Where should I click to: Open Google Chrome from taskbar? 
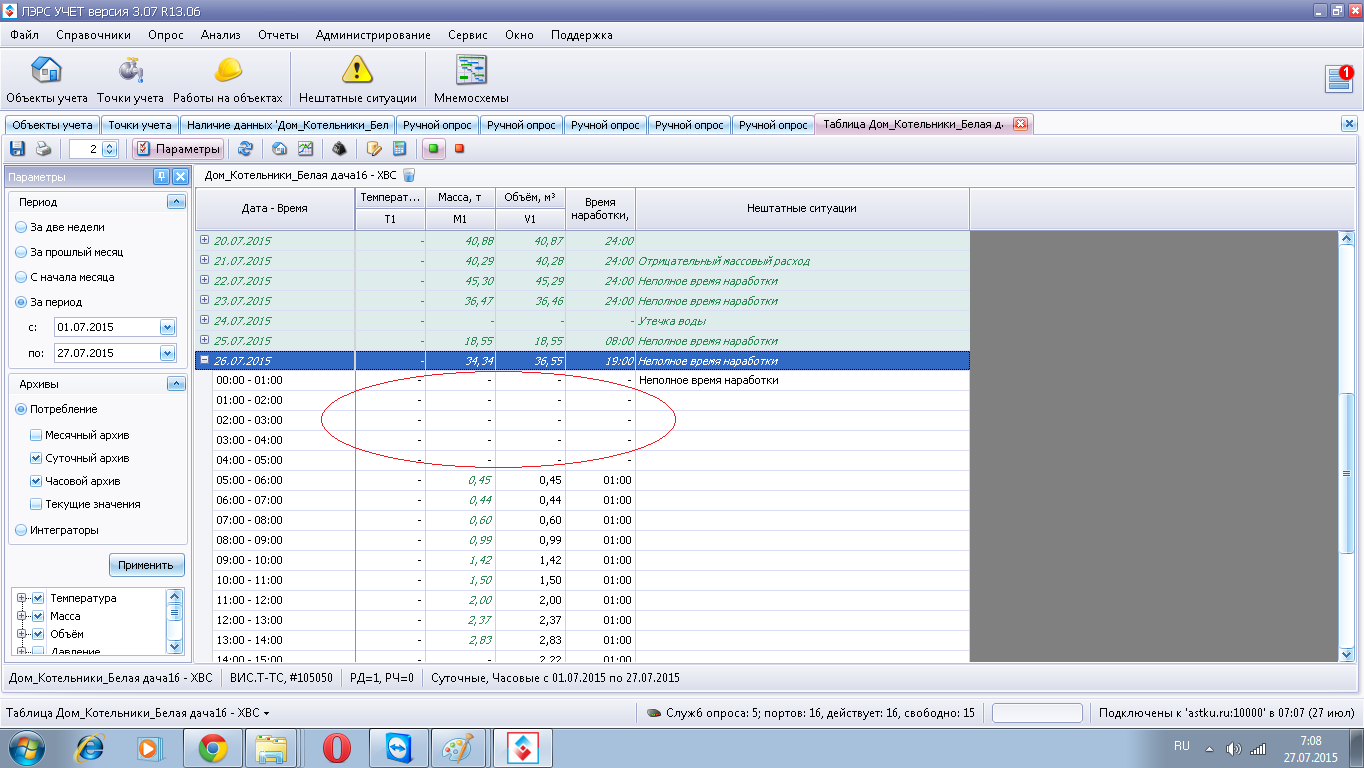pyautogui.click(x=213, y=747)
